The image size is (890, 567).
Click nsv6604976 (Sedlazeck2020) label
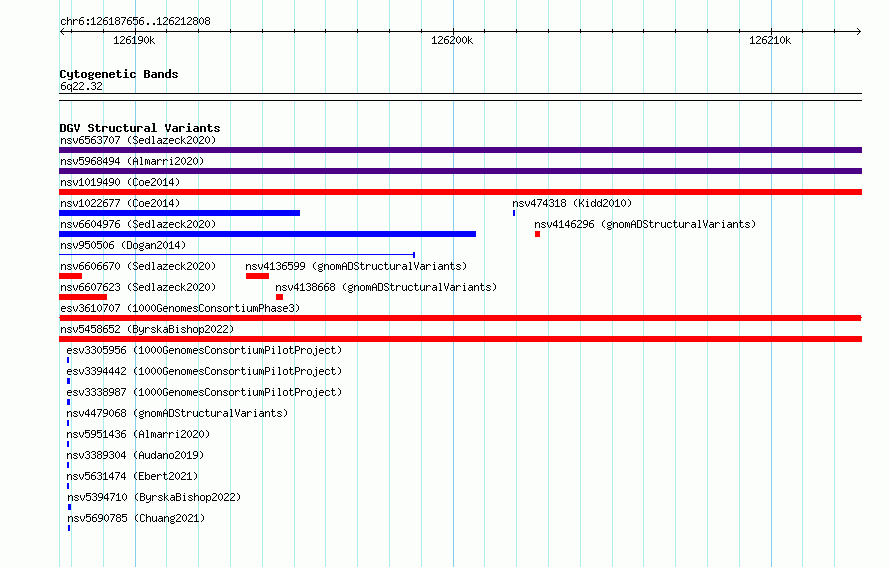(138, 224)
